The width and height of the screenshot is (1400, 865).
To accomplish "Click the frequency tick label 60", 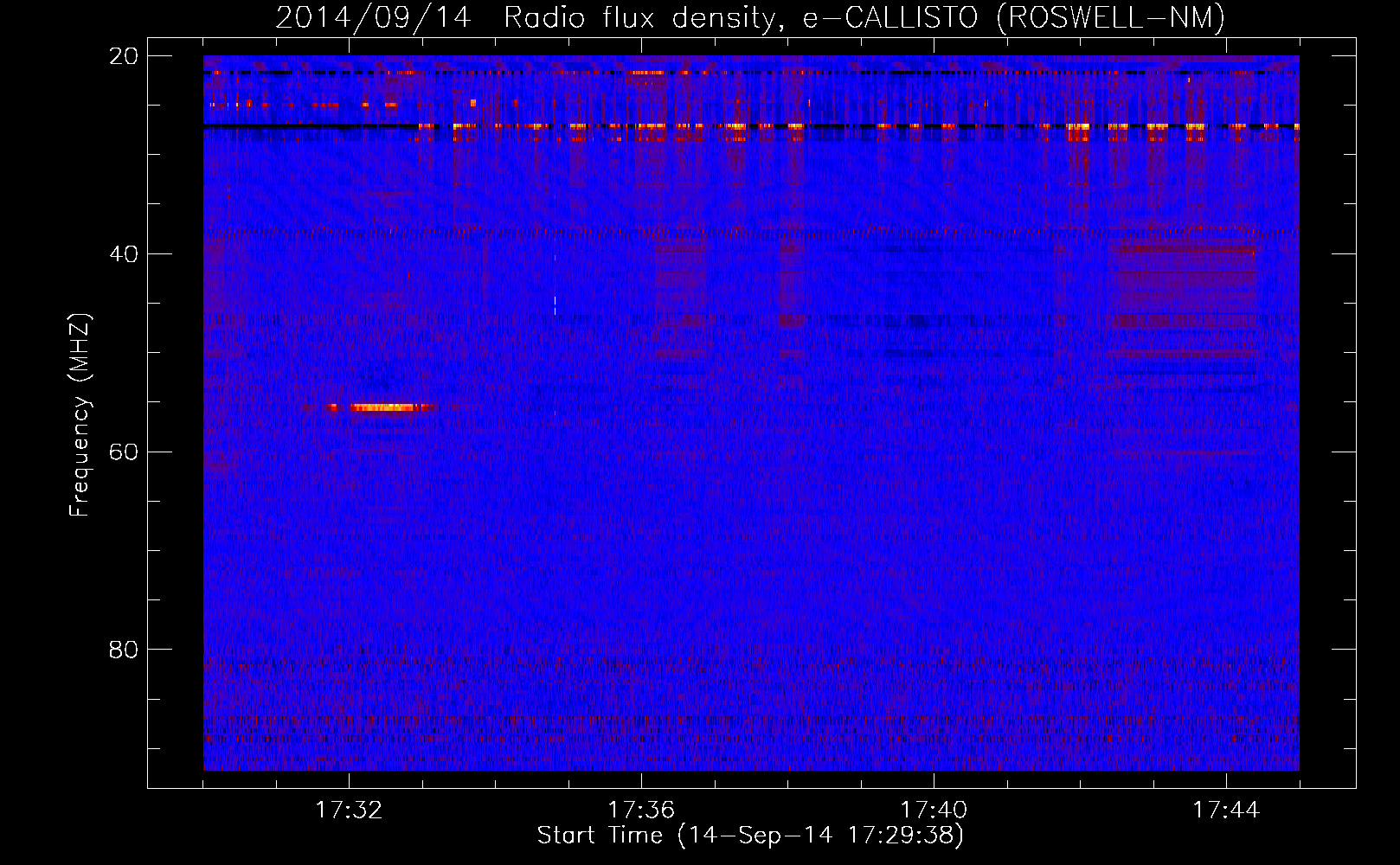I will click(x=123, y=452).
